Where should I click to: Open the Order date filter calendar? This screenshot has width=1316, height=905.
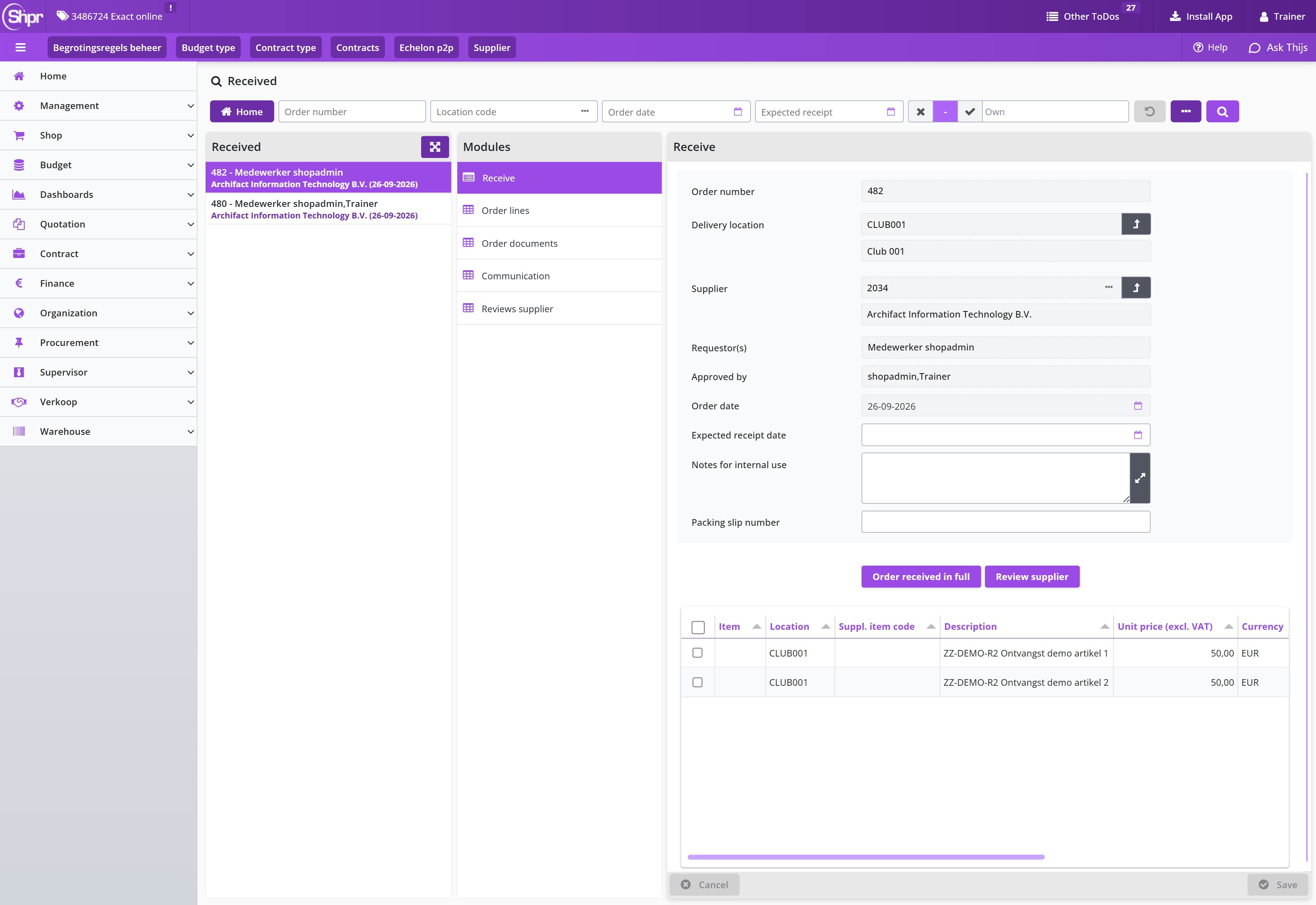point(737,112)
